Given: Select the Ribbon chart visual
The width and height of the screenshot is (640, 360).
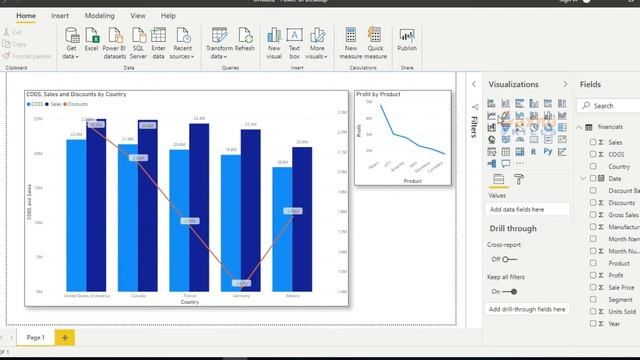Looking at the screenshot, I should coord(562,116).
